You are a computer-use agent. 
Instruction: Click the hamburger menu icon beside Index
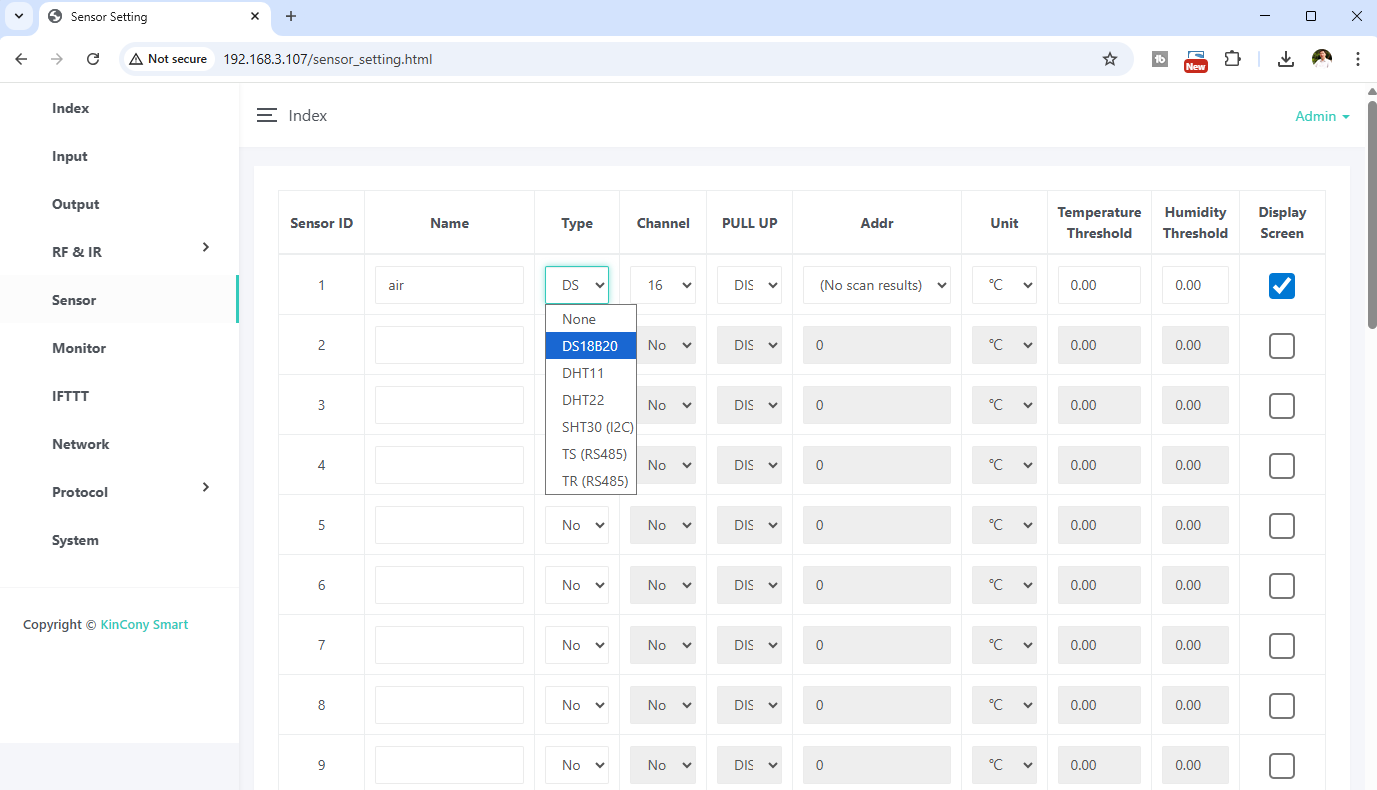[266, 116]
